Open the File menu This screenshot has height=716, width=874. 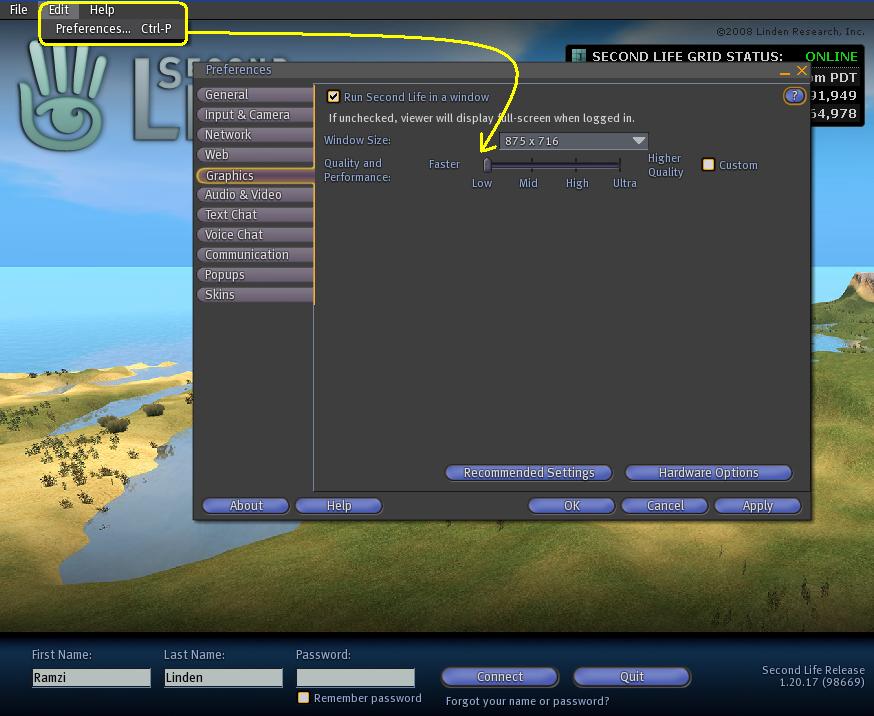pos(19,10)
